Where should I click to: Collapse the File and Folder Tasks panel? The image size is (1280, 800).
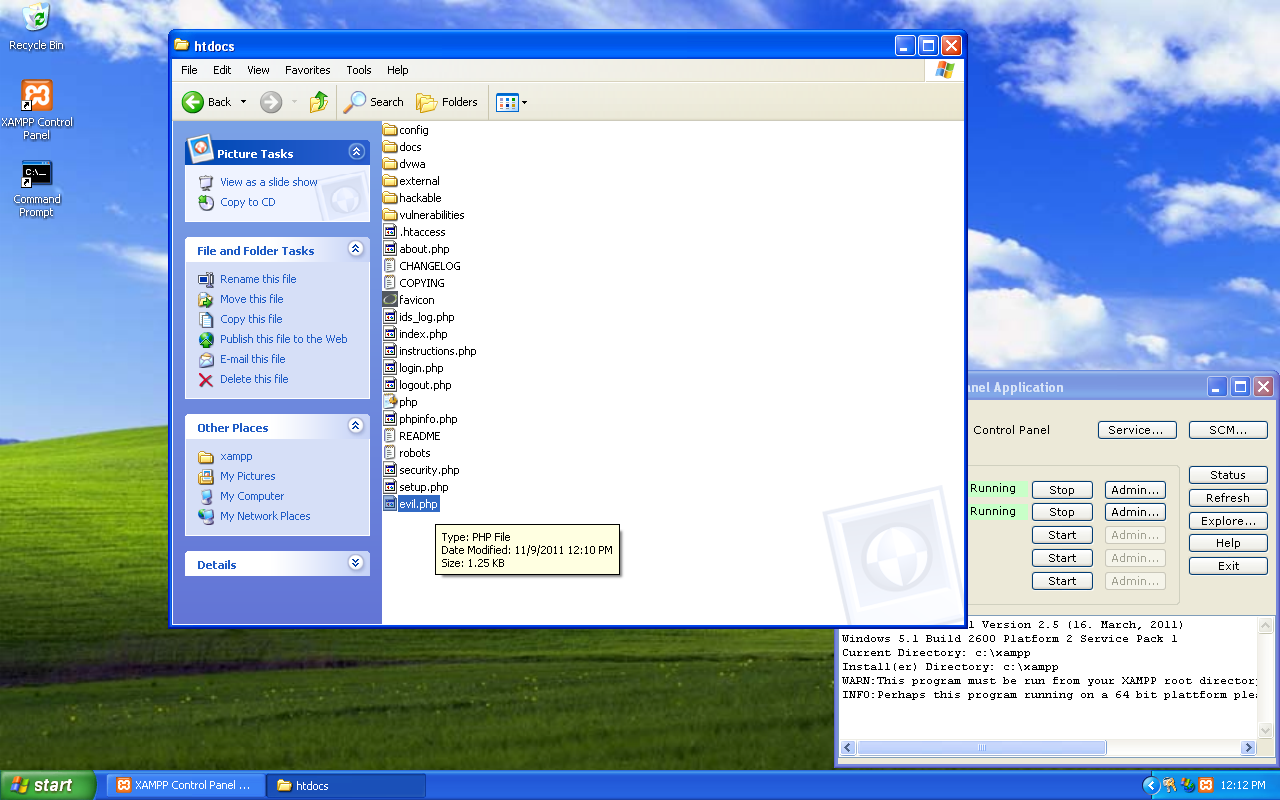pos(356,249)
